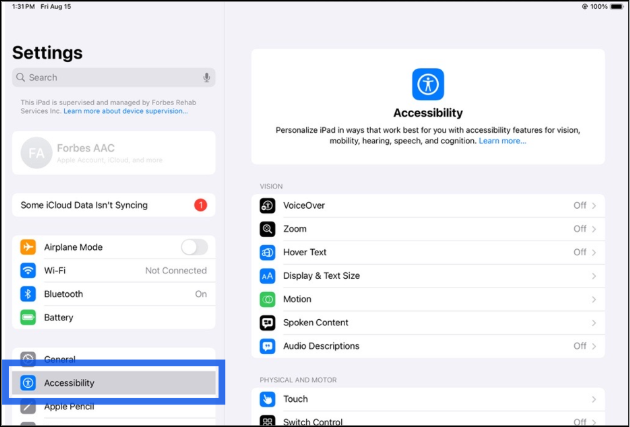Open Battery settings

pyautogui.click(x=114, y=317)
